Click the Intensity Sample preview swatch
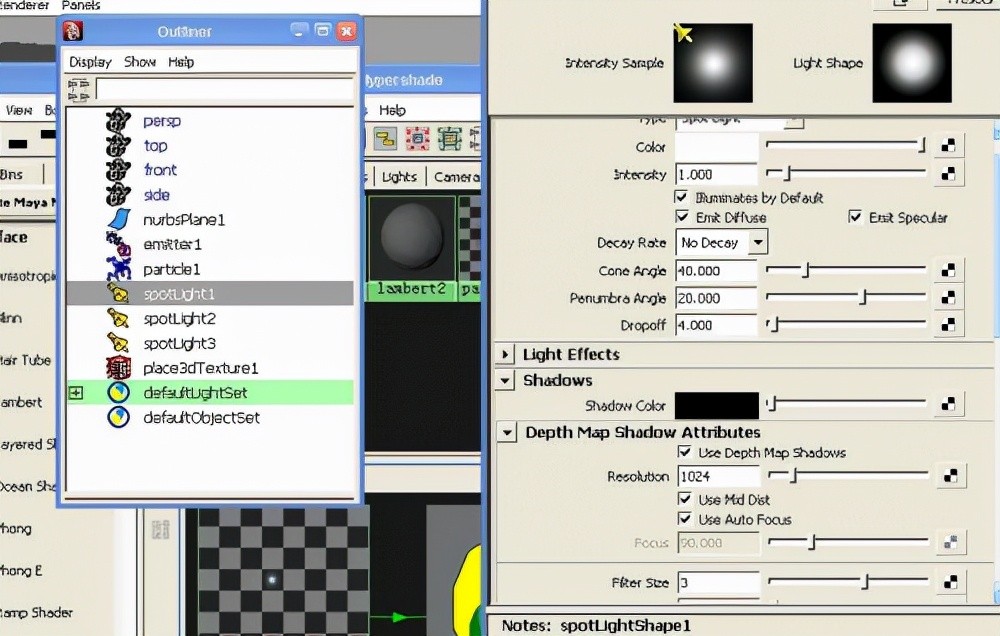The height and width of the screenshot is (636, 1000). (713, 63)
